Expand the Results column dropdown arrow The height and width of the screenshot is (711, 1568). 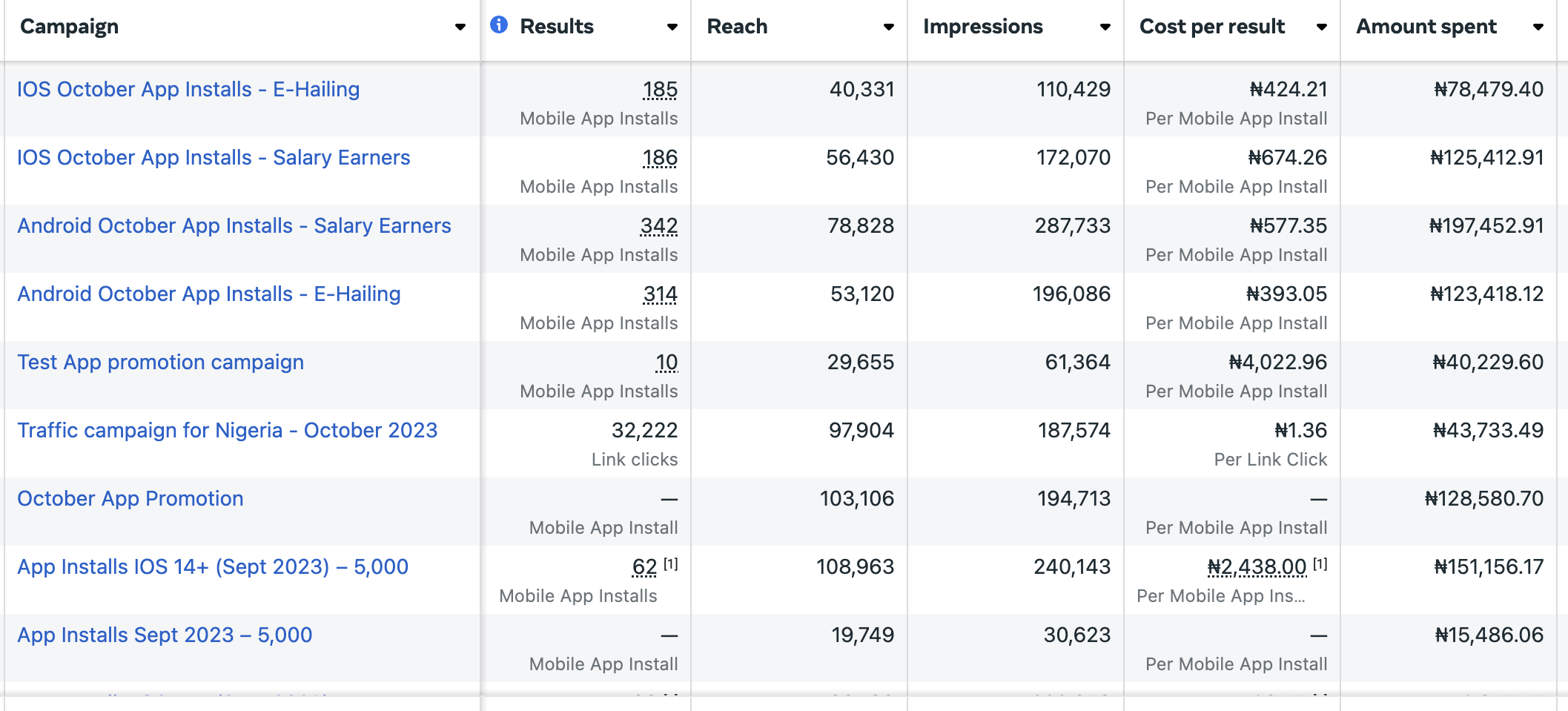(x=672, y=27)
